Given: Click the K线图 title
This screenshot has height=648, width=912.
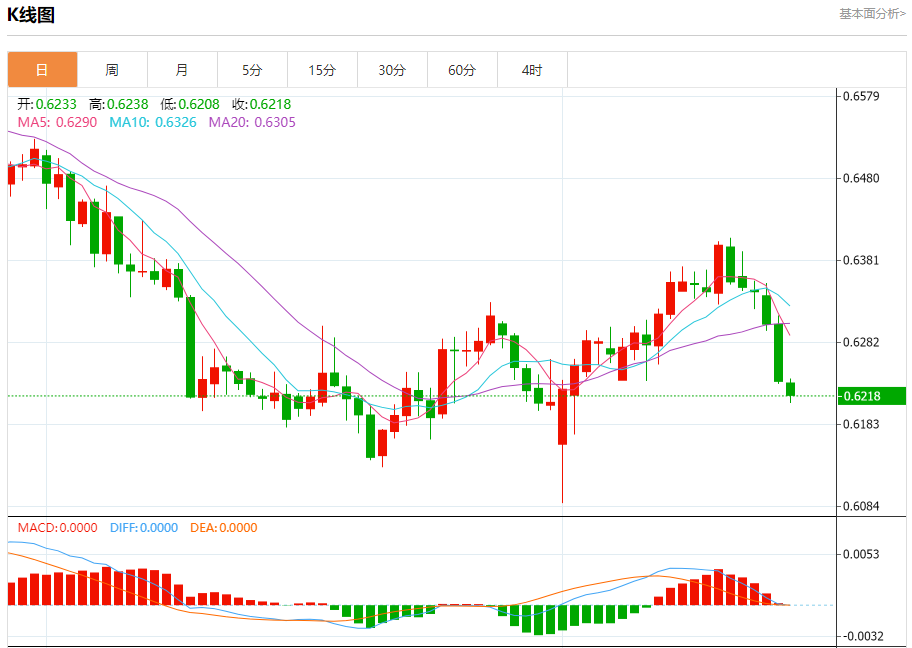Looking at the screenshot, I should tap(31, 15).
